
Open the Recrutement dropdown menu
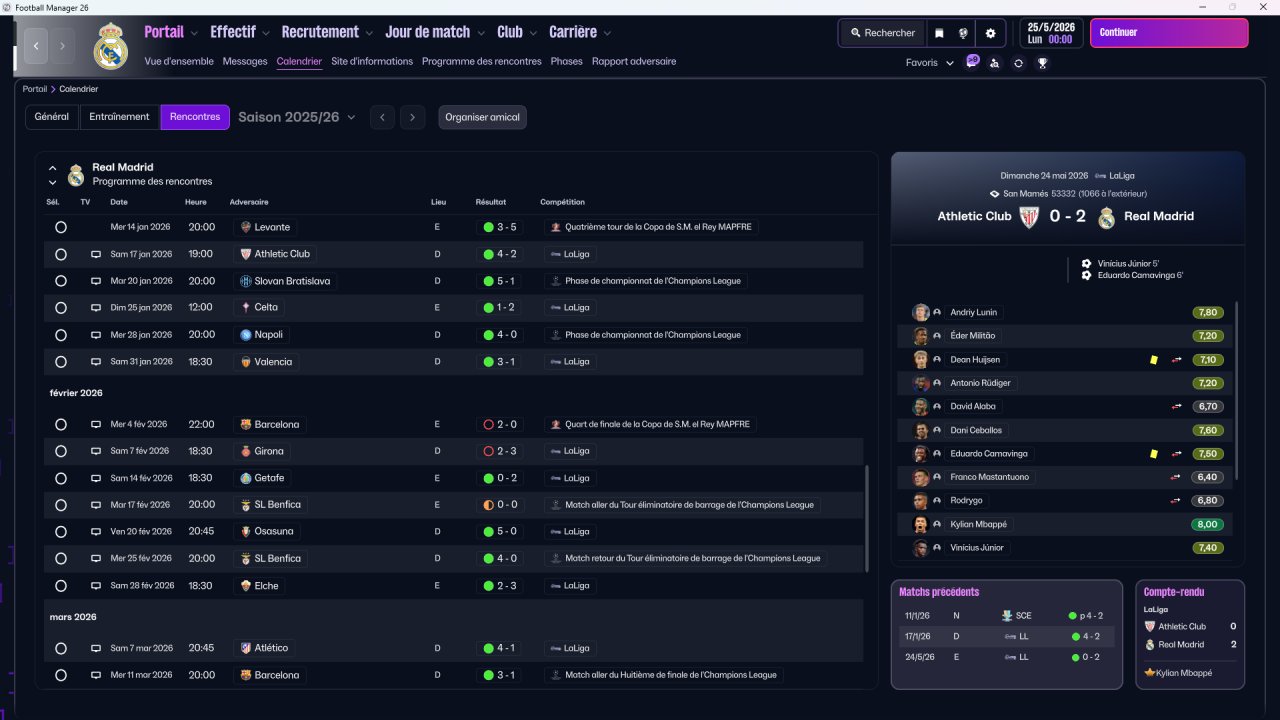(327, 32)
